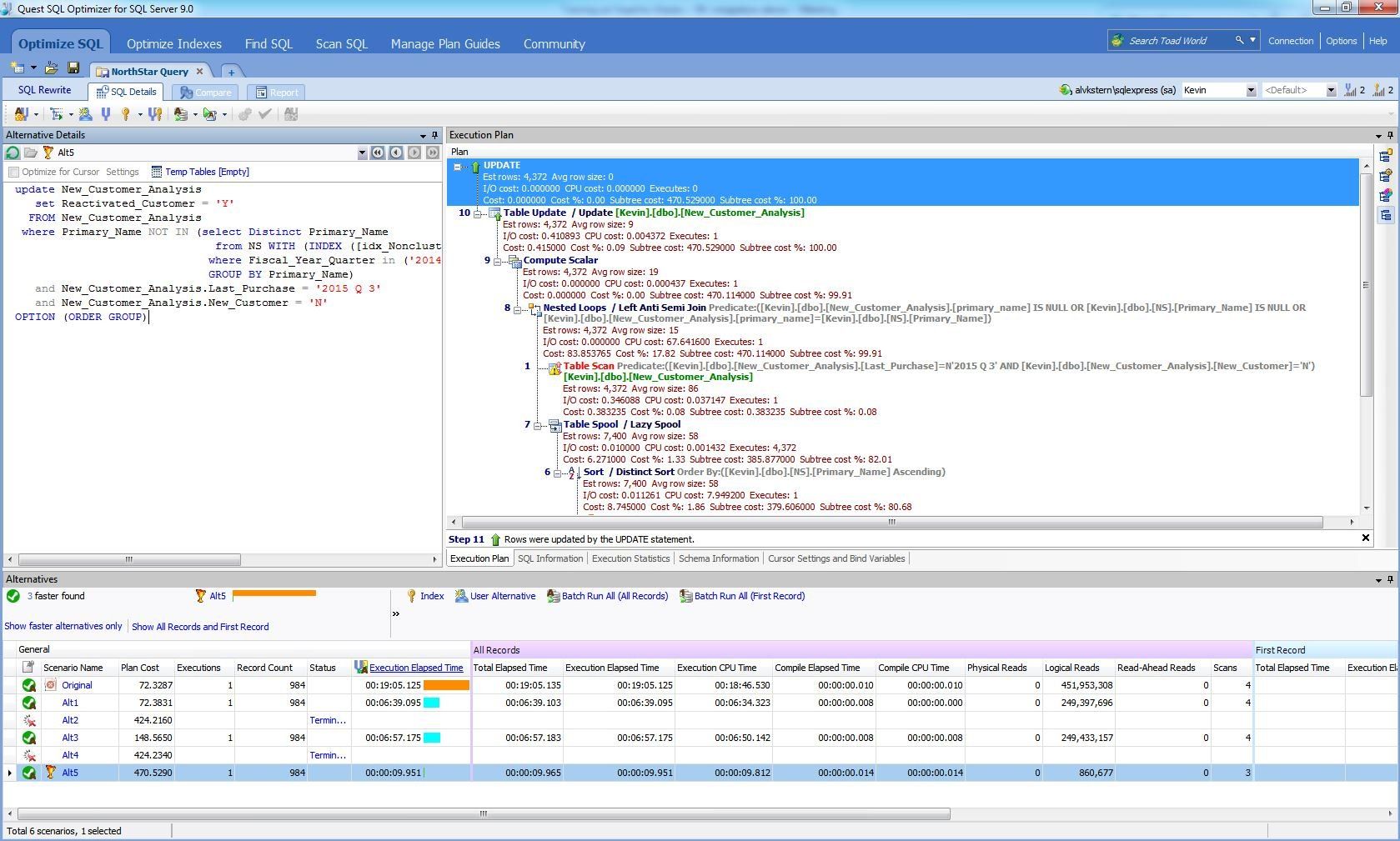
Task: Open the Schema Information tab
Action: (x=719, y=558)
